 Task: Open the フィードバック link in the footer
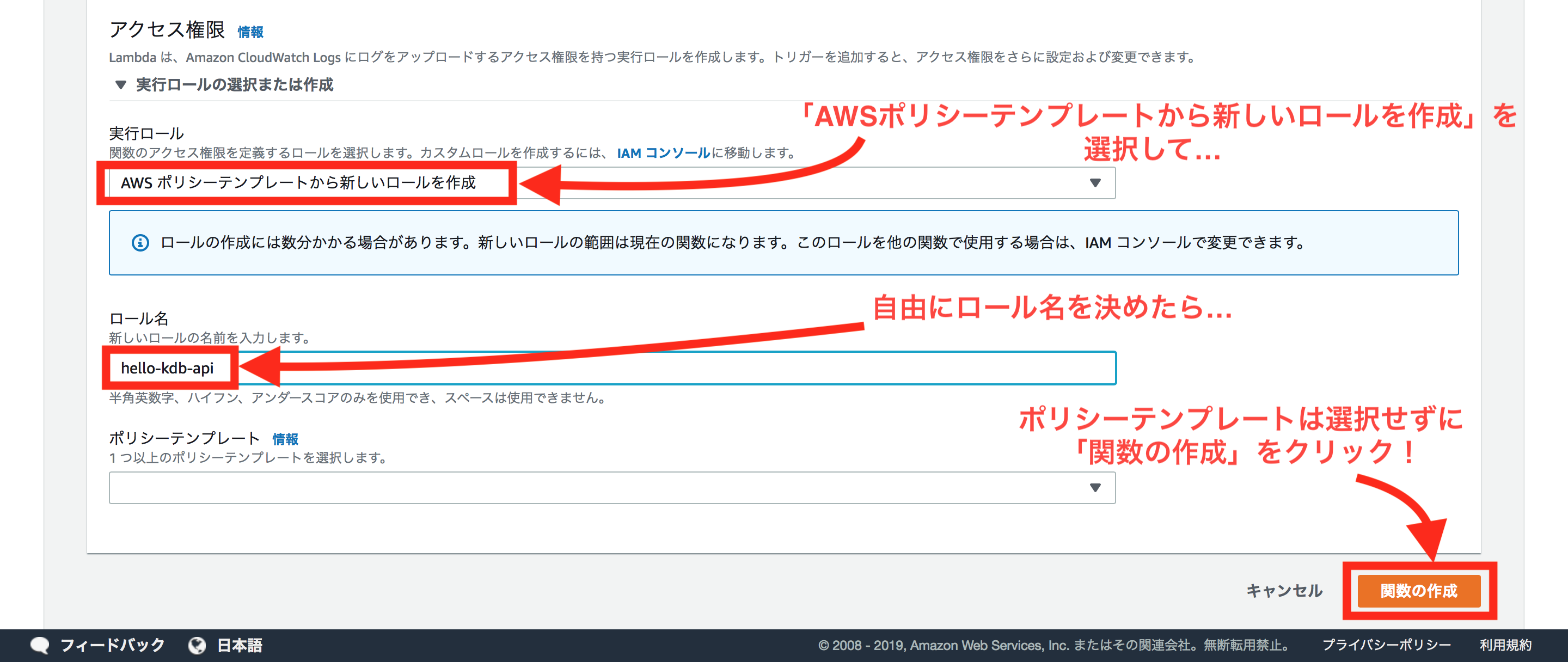click(112, 645)
